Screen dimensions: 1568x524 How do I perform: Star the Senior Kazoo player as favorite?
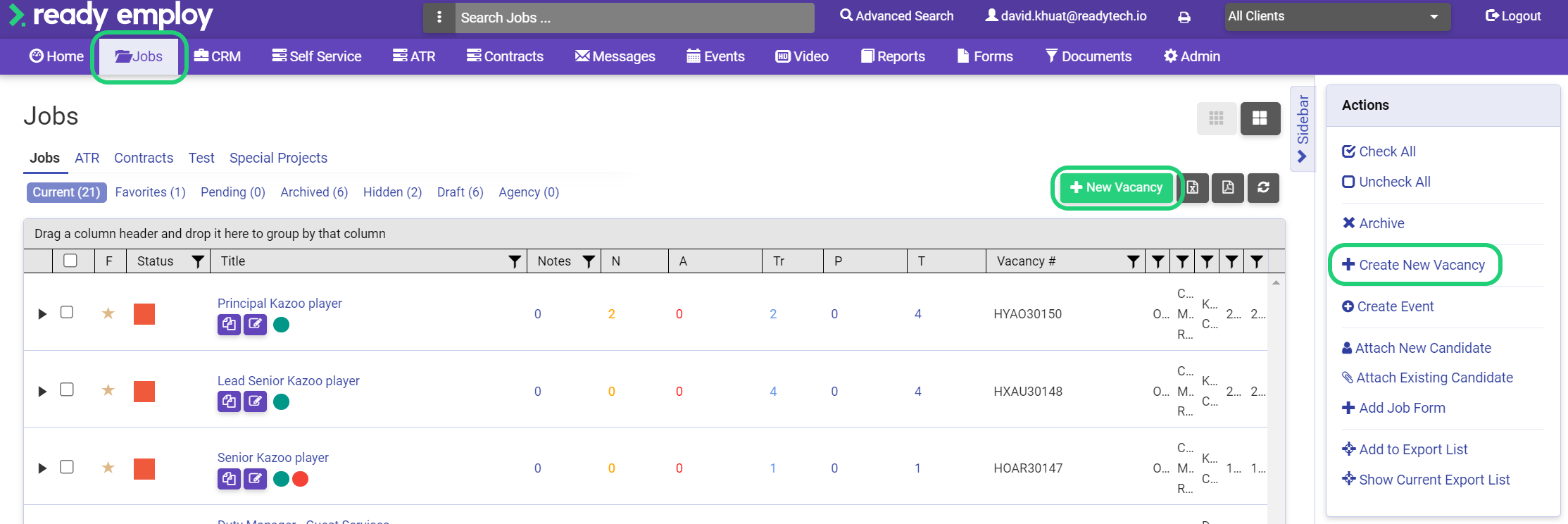pyautogui.click(x=108, y=468)
